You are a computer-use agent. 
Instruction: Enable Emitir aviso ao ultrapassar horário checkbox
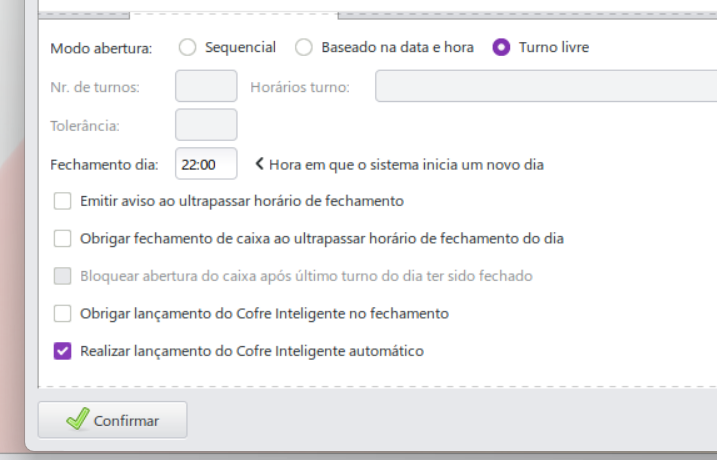63,201
